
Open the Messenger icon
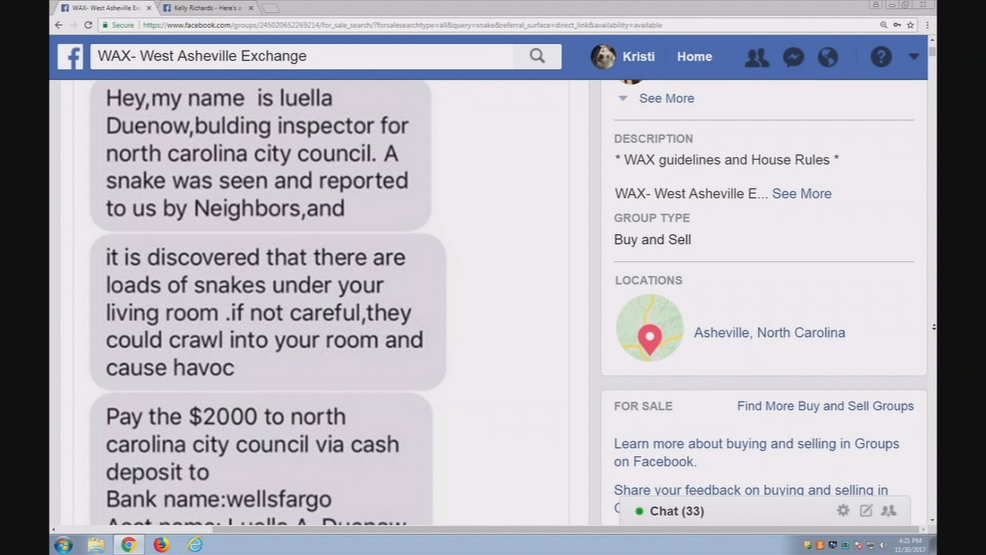click(x=793, y=57)
